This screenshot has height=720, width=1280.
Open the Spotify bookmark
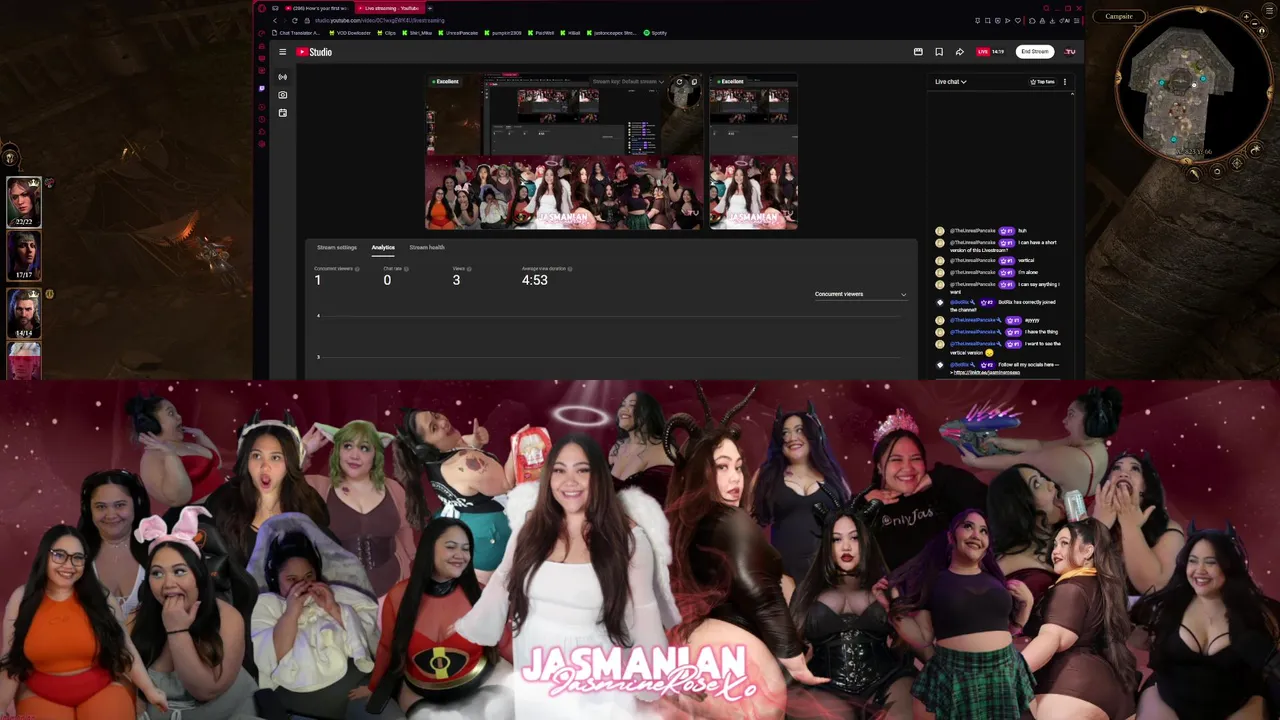coord(655,33)
